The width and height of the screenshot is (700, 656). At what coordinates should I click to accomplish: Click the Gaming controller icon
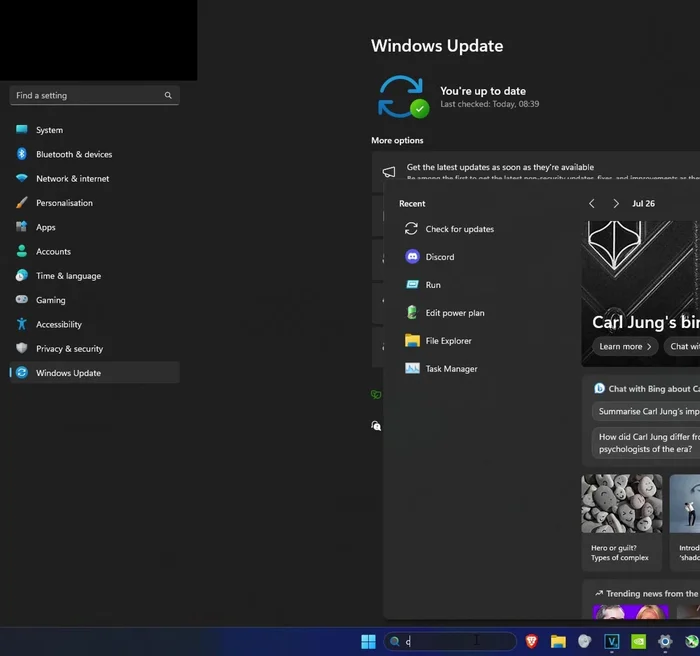[21, 299]
